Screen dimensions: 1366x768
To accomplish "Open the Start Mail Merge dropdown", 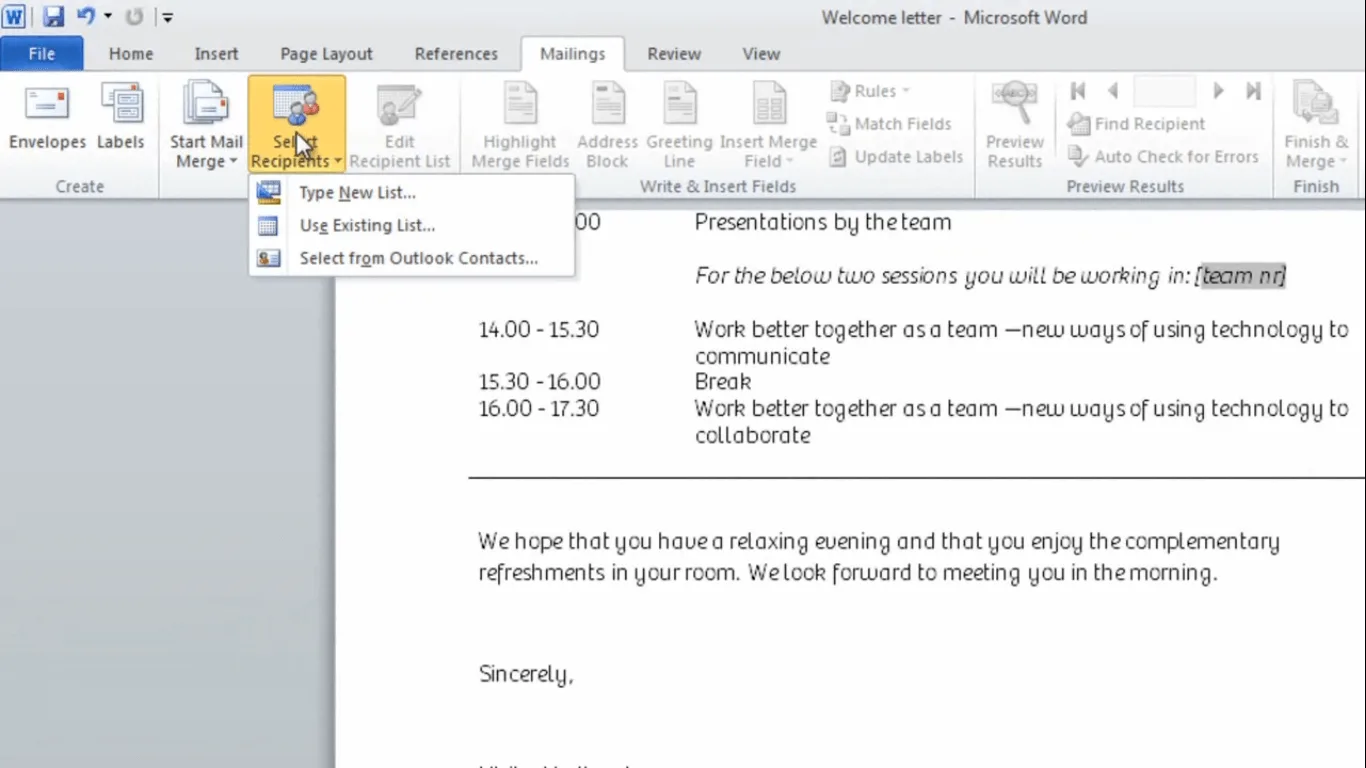I will point(206,125).
